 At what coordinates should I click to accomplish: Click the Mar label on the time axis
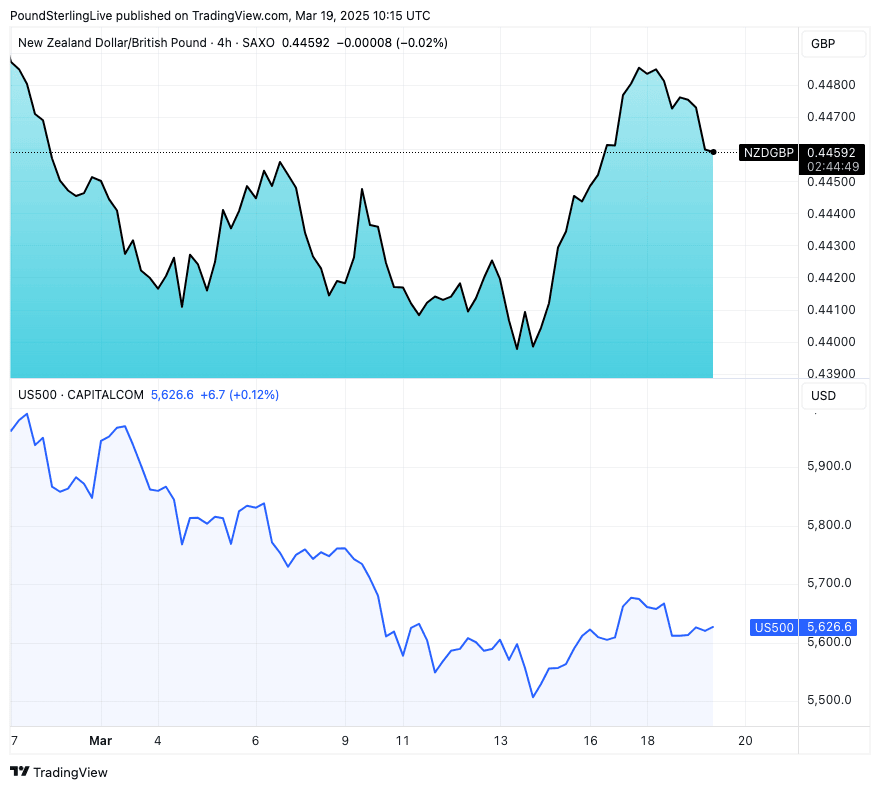click(100, 740)
